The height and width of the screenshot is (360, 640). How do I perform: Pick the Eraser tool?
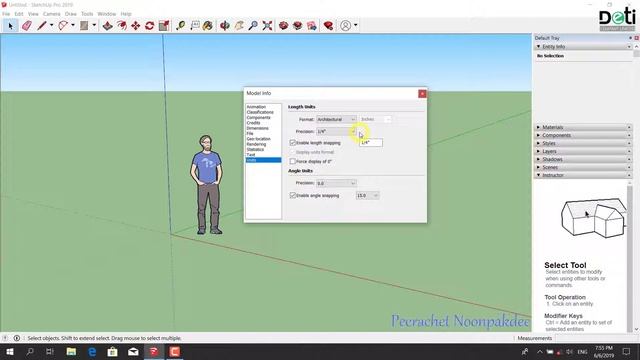27,26
